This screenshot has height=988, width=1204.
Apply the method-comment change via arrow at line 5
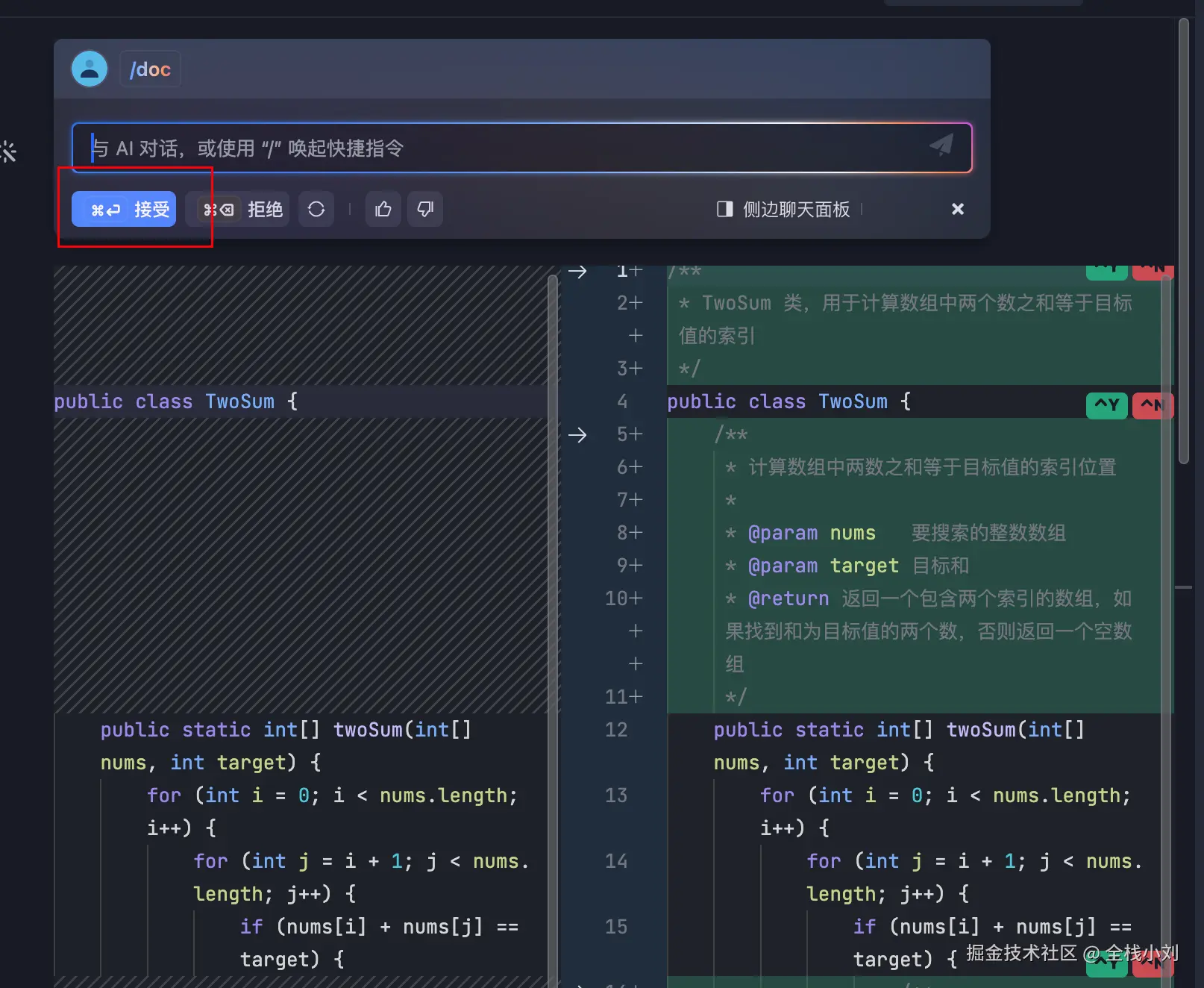coord(577,434)
